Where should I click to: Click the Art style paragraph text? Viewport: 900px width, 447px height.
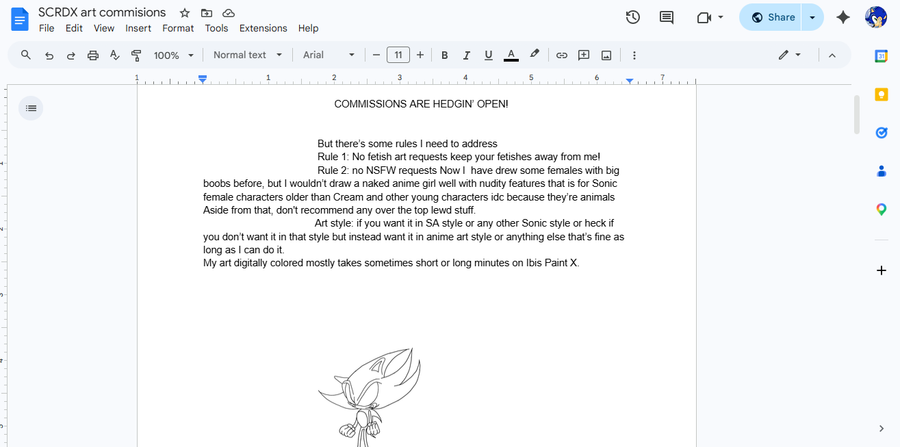tap(413, 236)
